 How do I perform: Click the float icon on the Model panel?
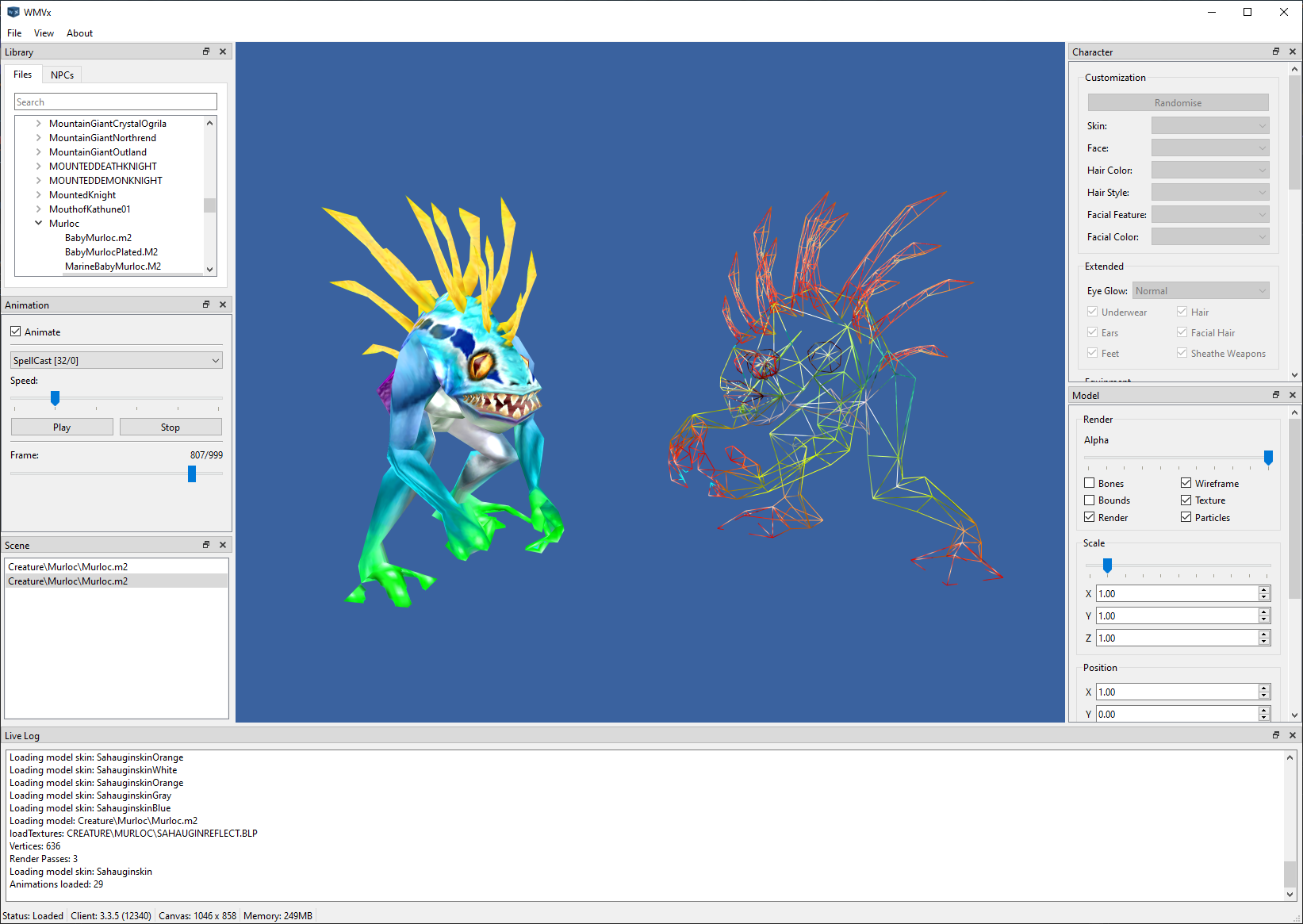[1276, 394]
